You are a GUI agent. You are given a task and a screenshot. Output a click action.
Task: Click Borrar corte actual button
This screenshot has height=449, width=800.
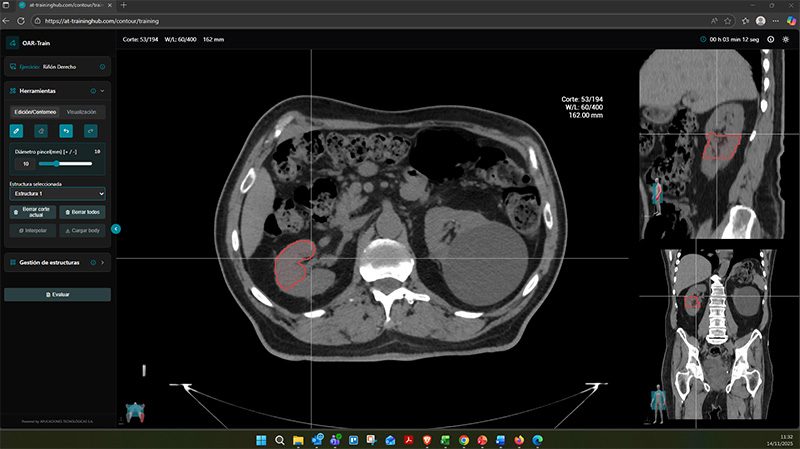coord(32,212)
